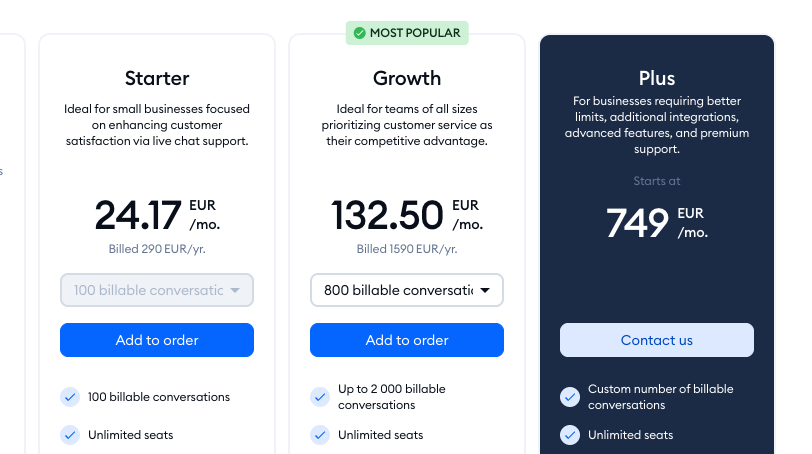Click the Billed 290 EUR/yr. text
The height and width of the screenshot is (454, 812).
[157, 249]
